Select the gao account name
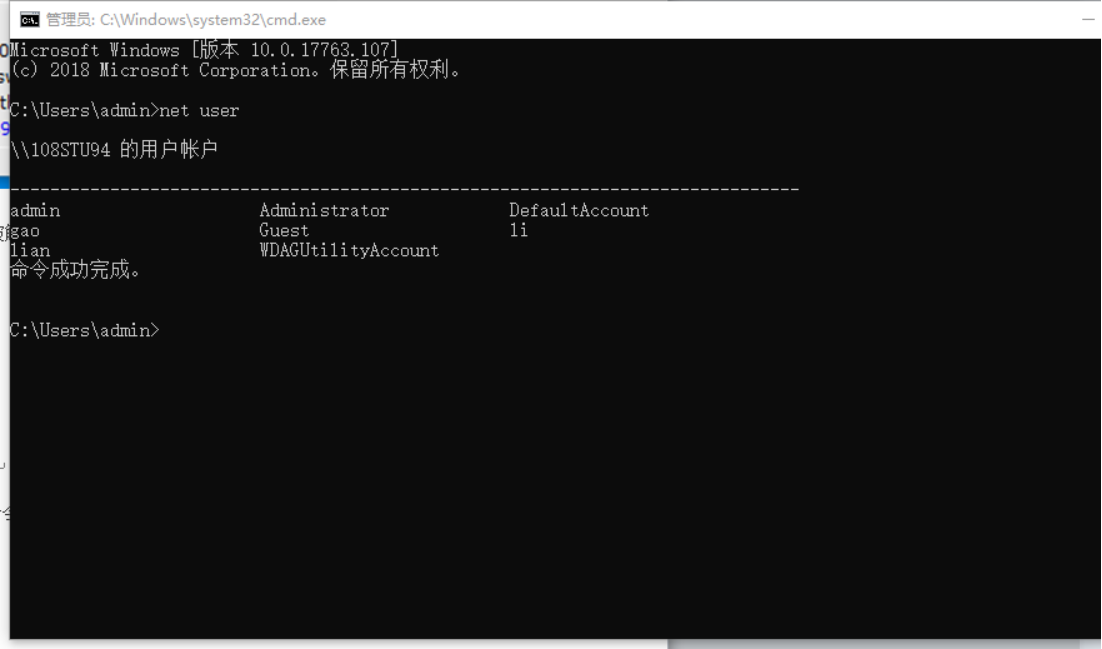1102x649 pixels. [25, 231]
